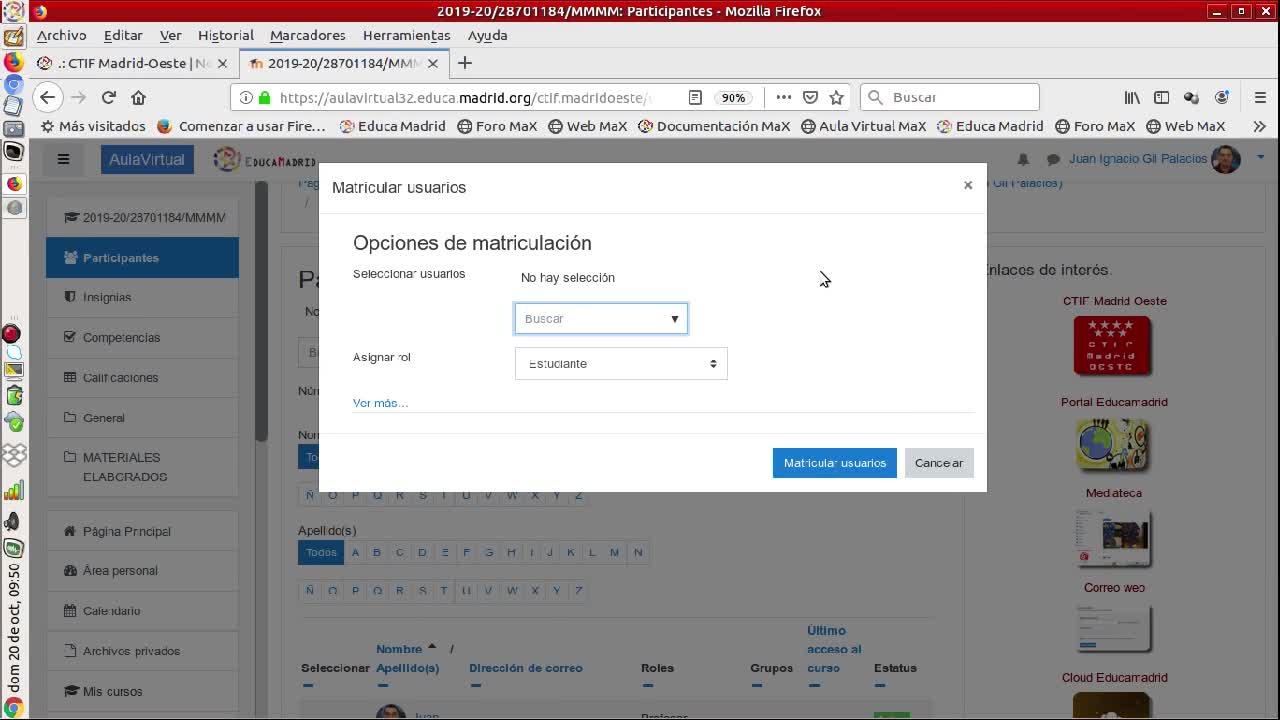Image resolution: width=1280 pixels, height=720 pixels.
Task: Open Mediateca thumbnail link
Action: [1113, 538]
